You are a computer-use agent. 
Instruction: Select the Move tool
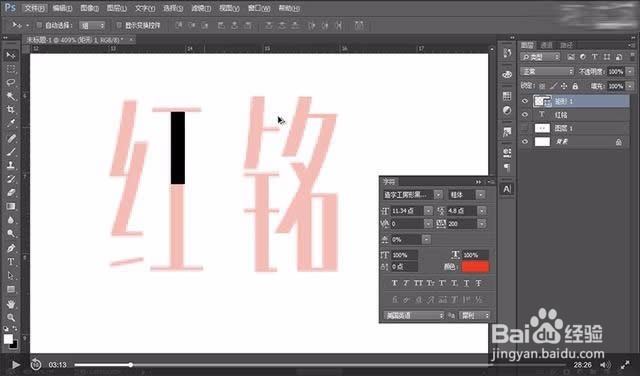coord(11,55)
